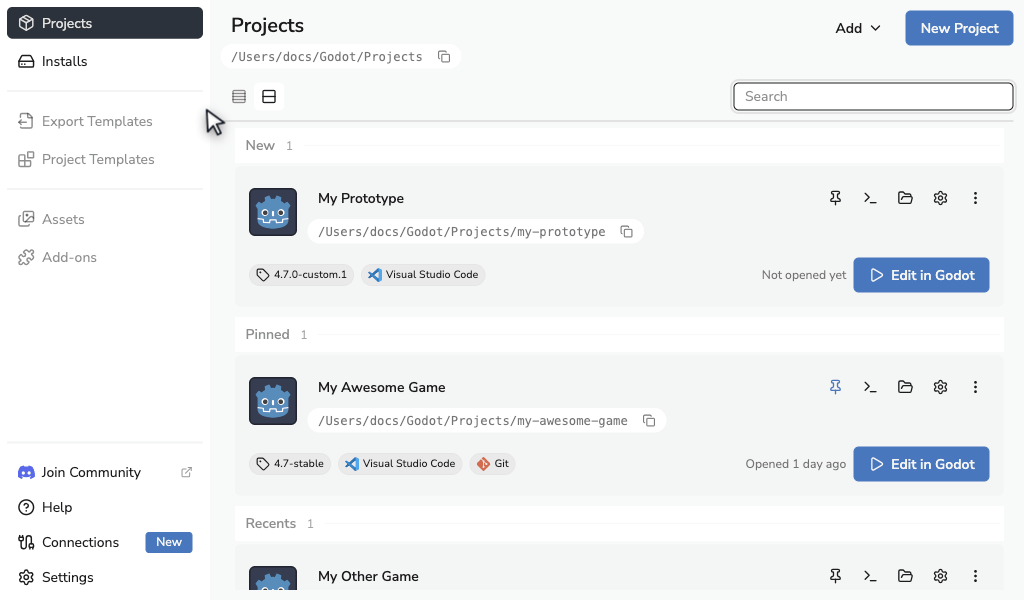Switch to compact list view
The image size is (1024, 600).
[239, 97]
